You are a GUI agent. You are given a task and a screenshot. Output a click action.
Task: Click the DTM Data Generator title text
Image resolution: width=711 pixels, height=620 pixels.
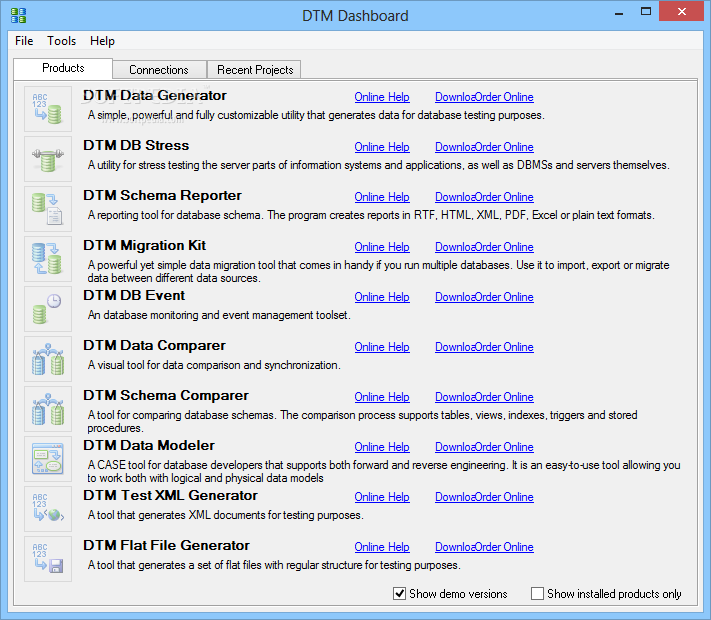pyautogui.click(x=155, y=95)
